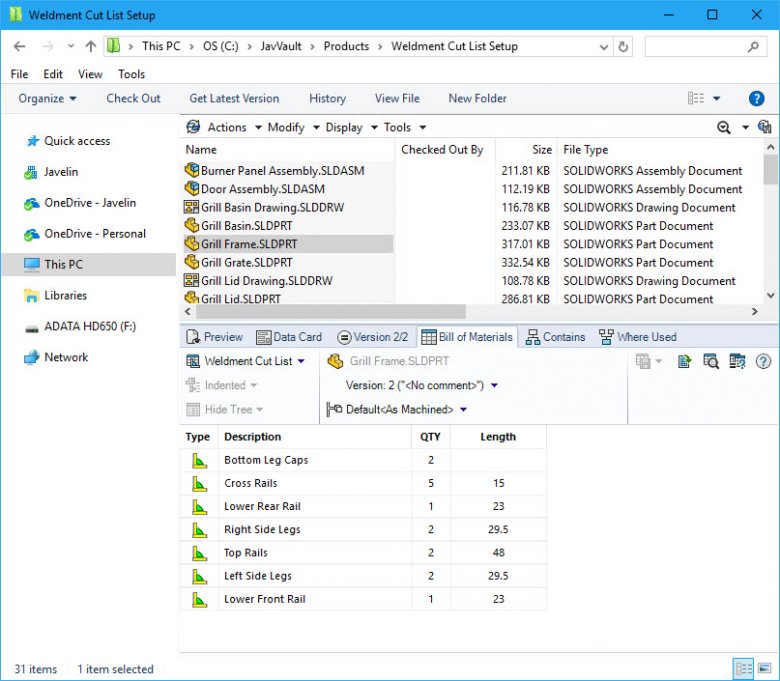
Task: Click Products in the breadcrumb path
Action: click(x=346, y=46)
